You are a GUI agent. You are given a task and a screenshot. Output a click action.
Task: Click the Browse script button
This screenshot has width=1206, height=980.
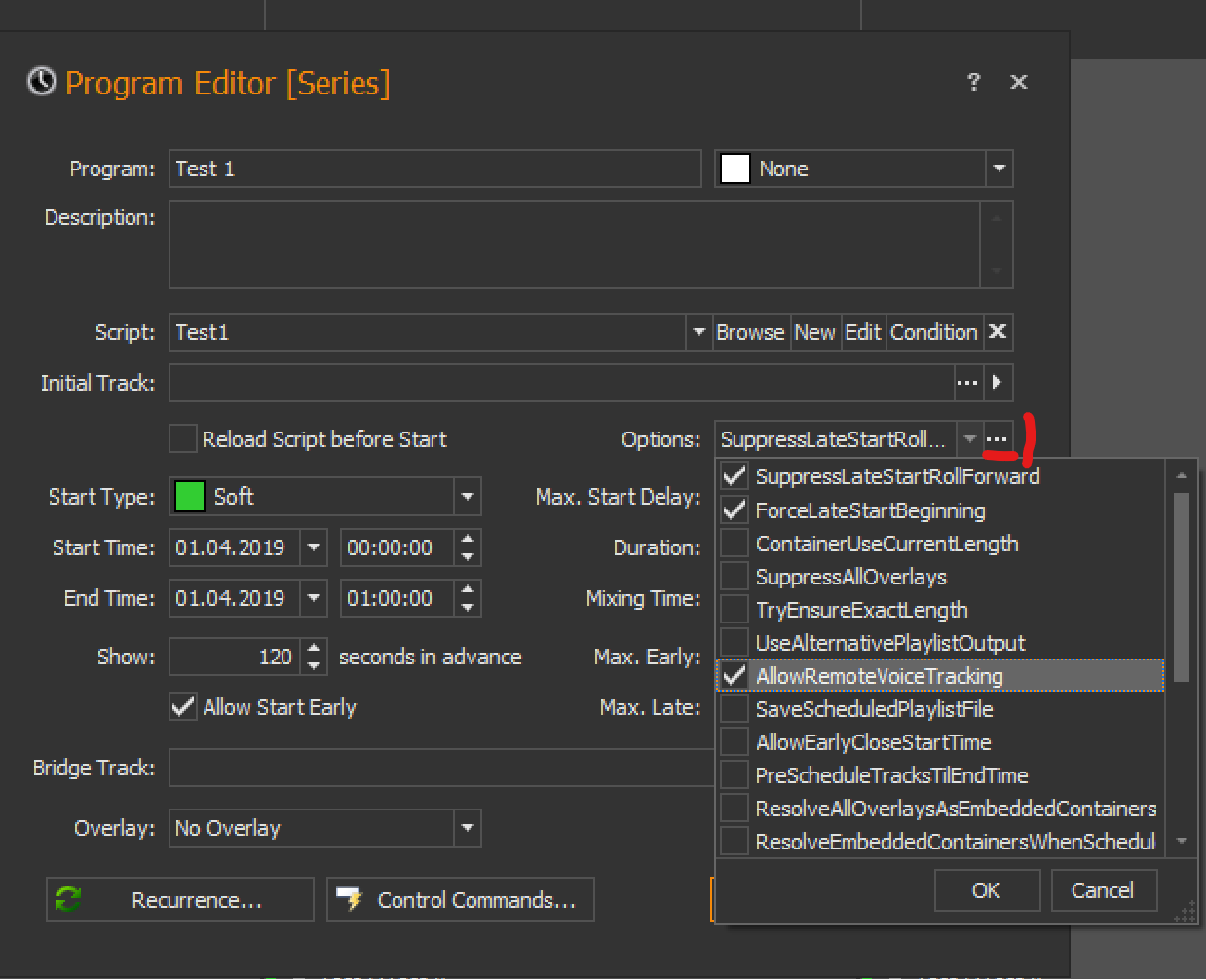coord(750,332)
